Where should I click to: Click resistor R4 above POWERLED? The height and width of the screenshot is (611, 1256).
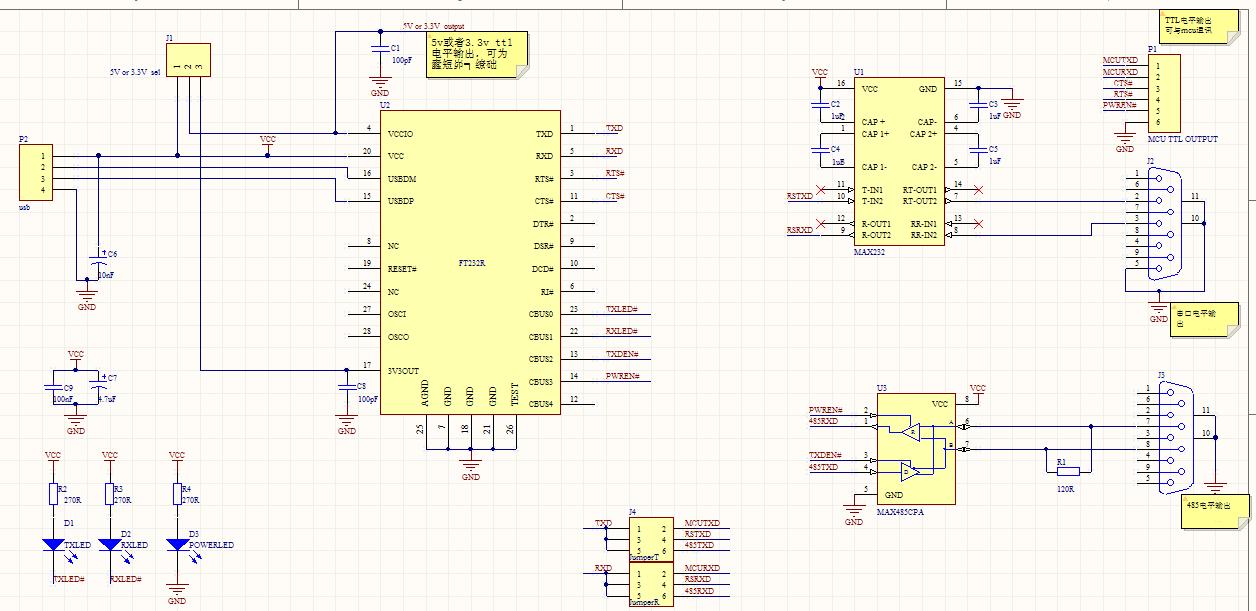(x=177, y=496)
